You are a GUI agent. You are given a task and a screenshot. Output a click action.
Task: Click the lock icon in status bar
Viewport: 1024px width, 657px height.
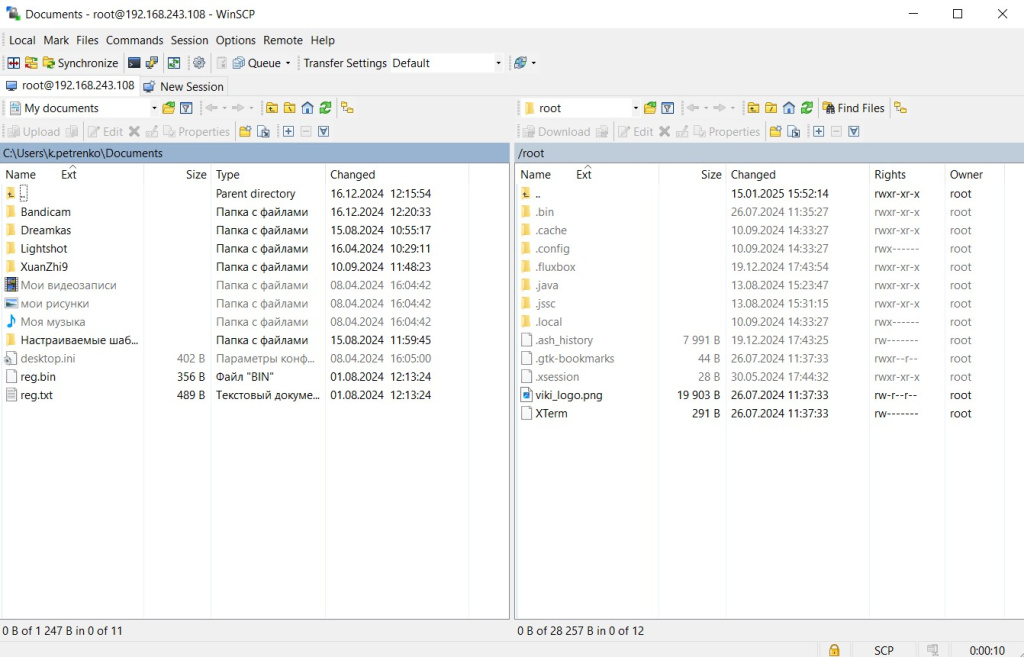point(834,650)
